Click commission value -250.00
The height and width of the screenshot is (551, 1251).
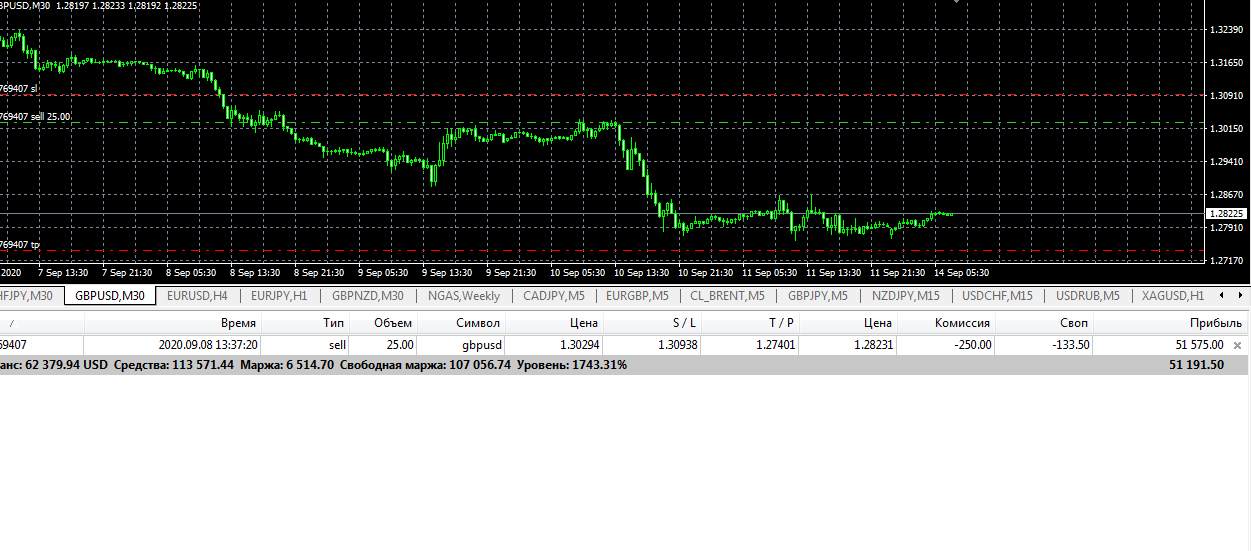971,345
